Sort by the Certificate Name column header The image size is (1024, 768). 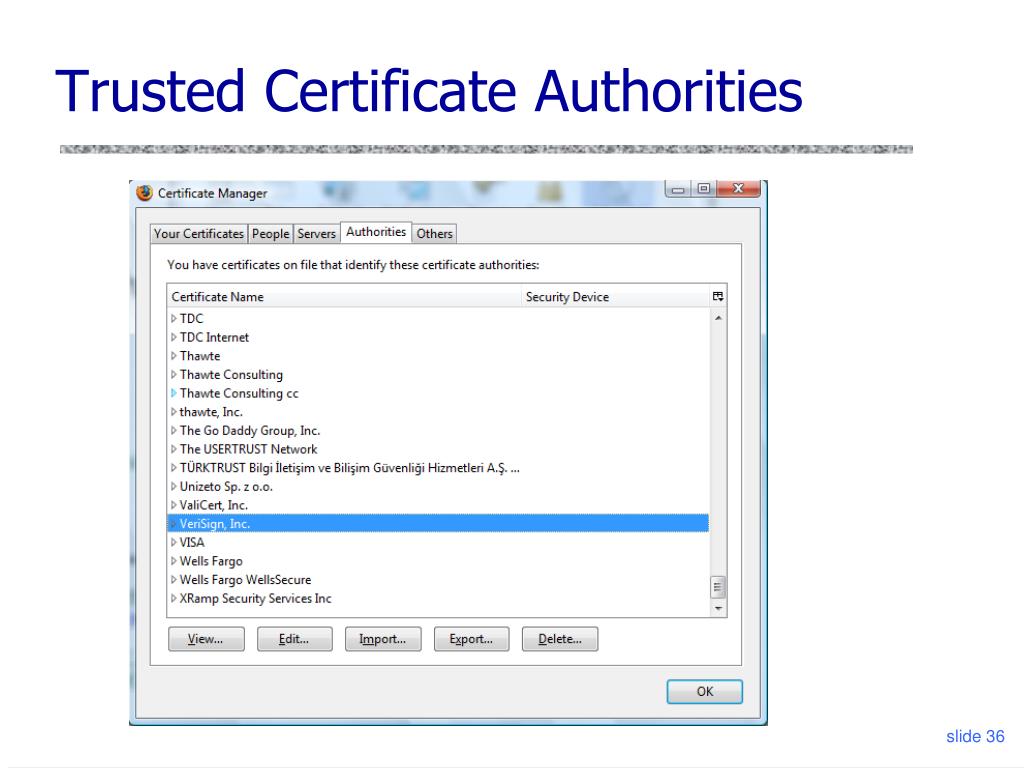tap(344, 296)
